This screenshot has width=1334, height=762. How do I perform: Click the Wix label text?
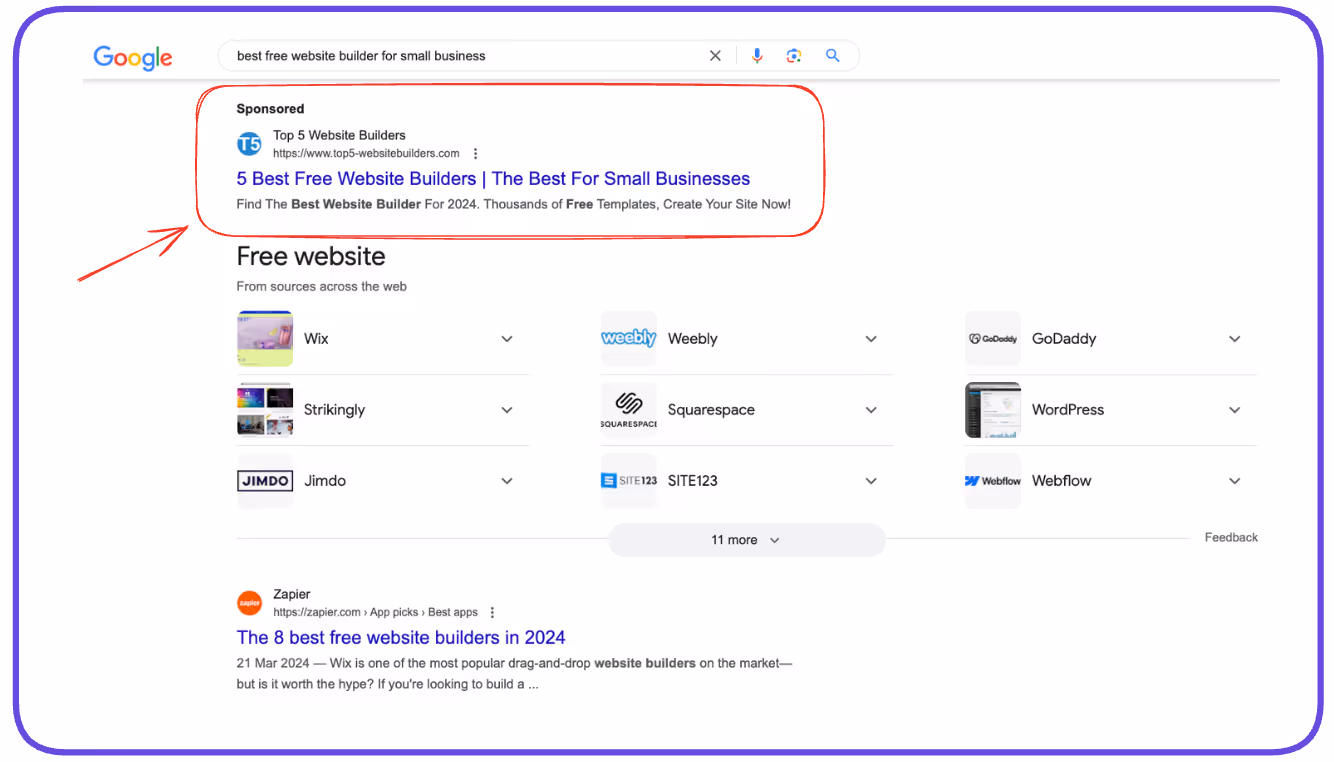coord(316,339)
